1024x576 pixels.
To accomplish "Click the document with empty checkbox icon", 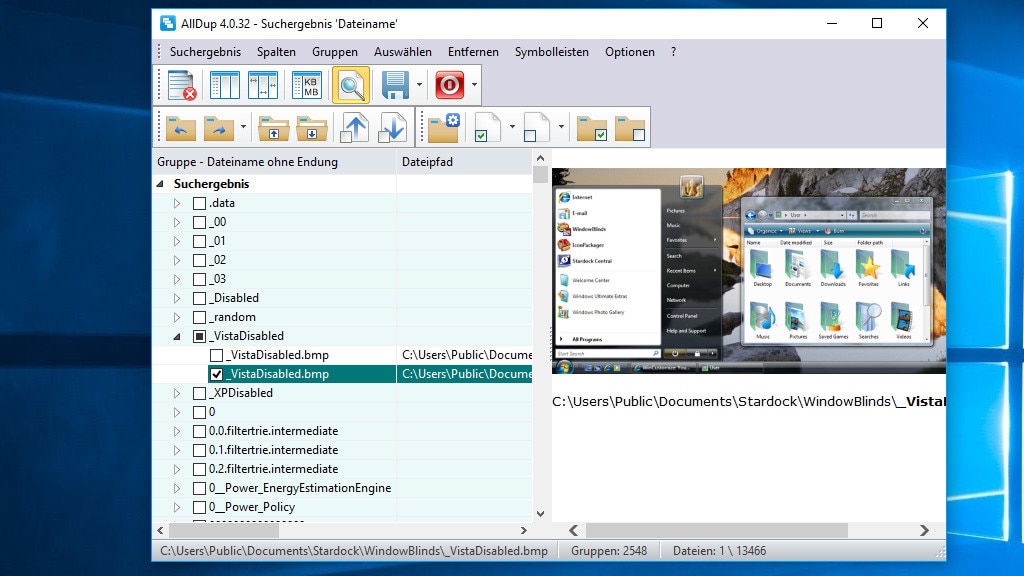I will [x=536, y=127].
